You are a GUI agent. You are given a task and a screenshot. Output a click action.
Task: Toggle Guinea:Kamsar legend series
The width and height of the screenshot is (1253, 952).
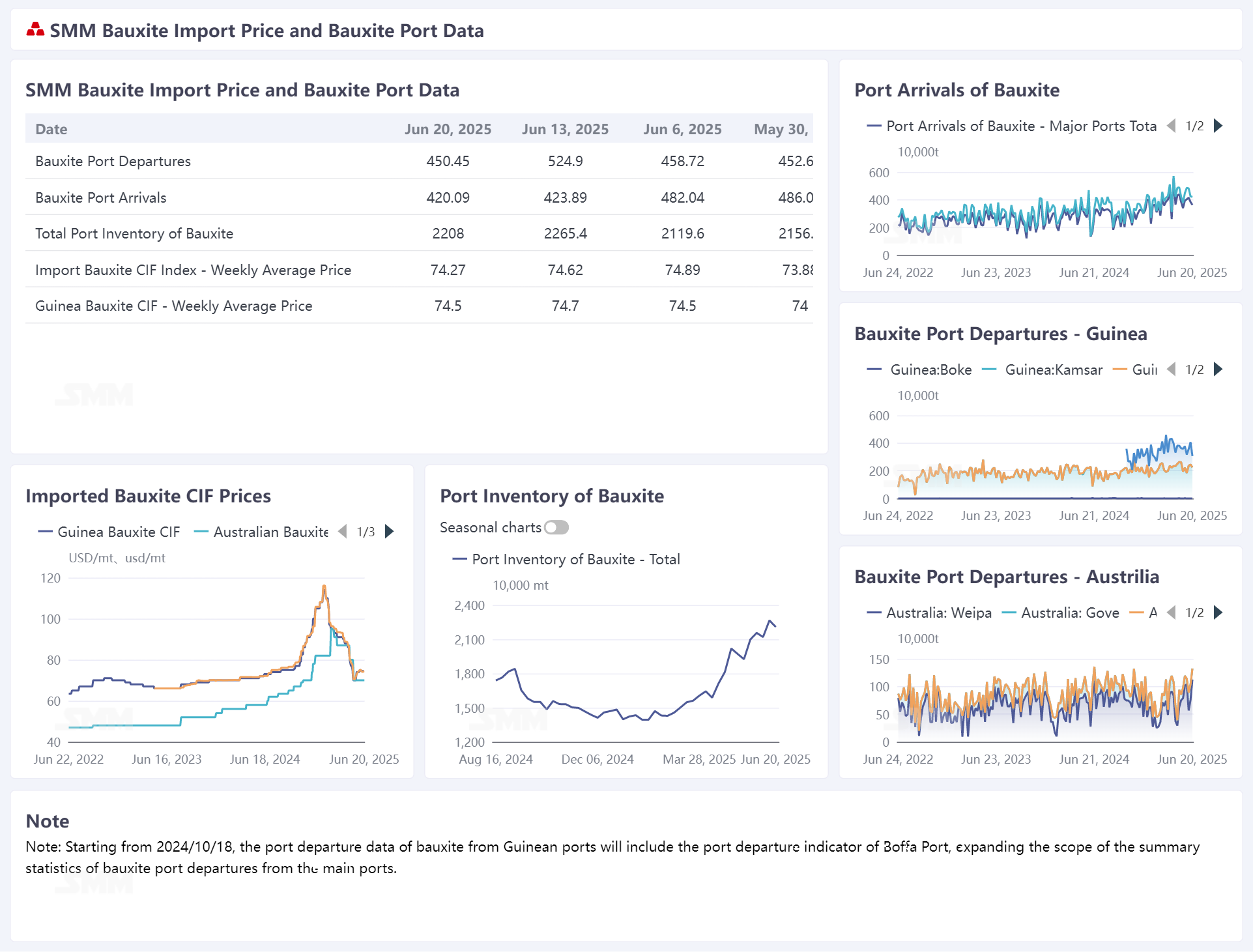point(1043,369)
